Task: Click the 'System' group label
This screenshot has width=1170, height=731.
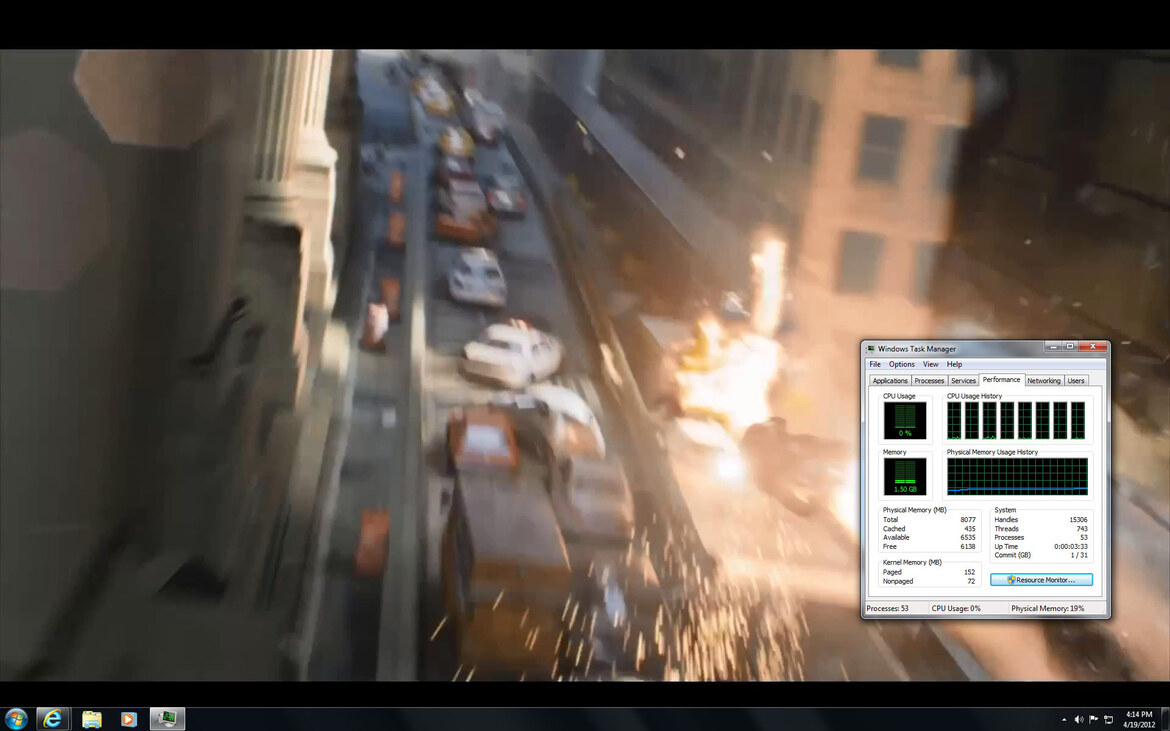Action: pyautogui.click(x=1005, y=509)
